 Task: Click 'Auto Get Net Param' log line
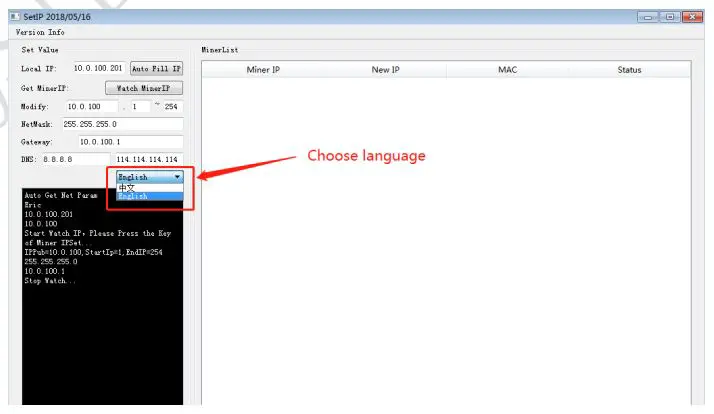[x=61, y=195]
